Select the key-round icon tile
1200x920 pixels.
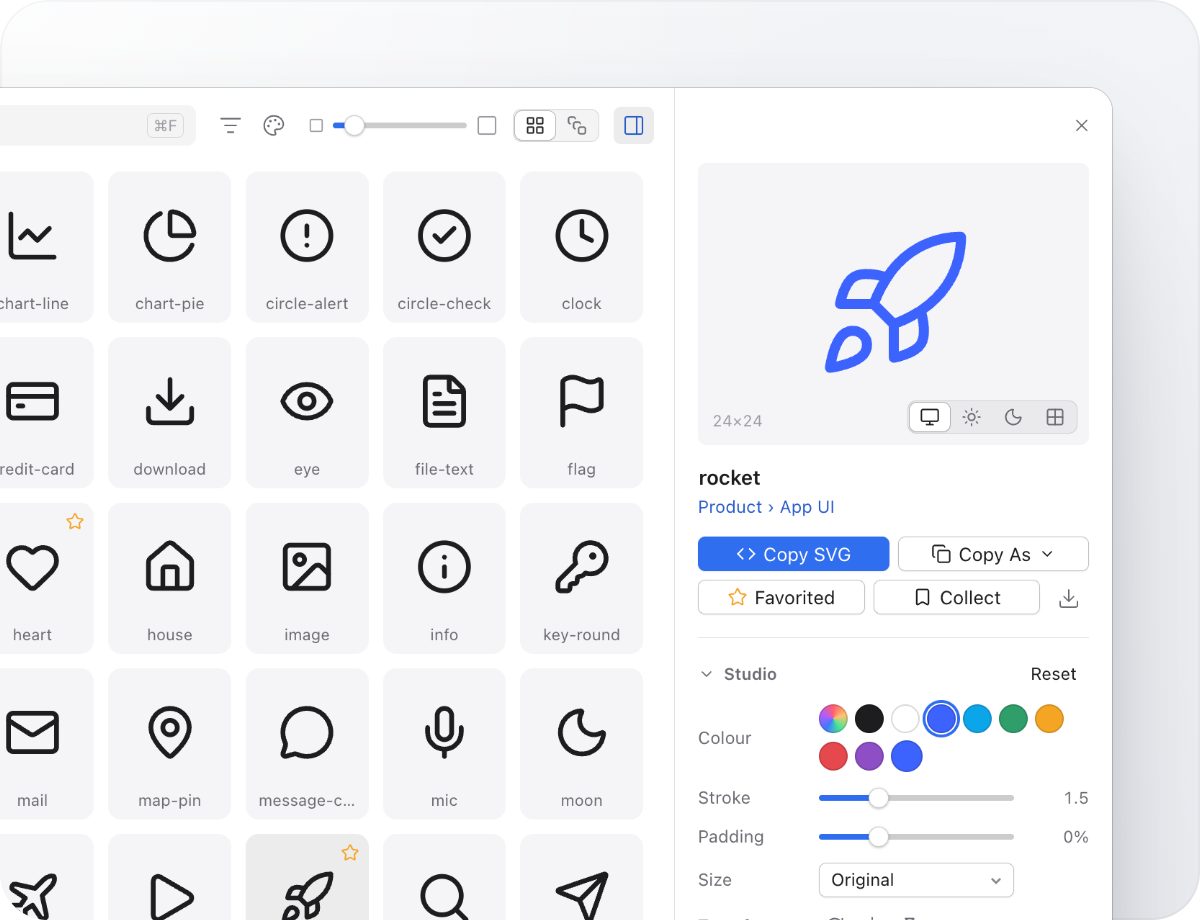[581, 578]
